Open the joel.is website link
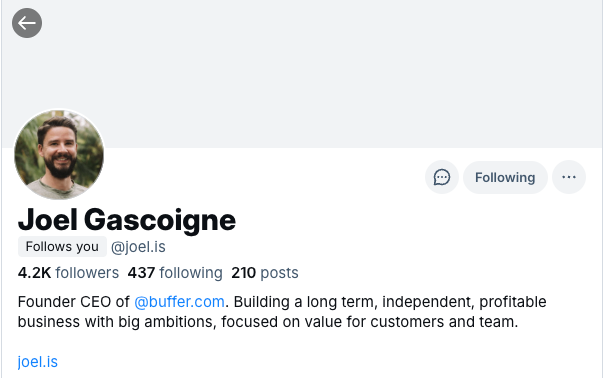Viewport: 604px width, 378px height. (38, 362)
